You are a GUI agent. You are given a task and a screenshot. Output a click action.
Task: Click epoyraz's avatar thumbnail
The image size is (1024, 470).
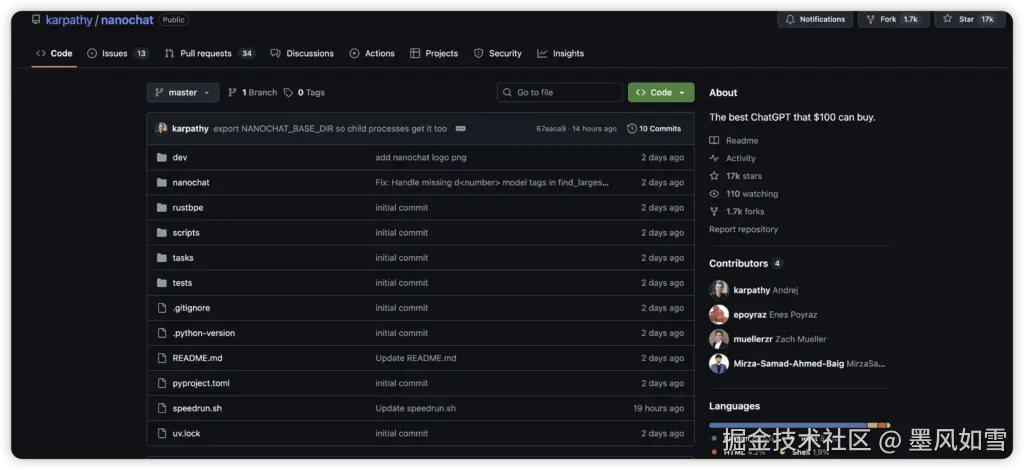(719, 315)
